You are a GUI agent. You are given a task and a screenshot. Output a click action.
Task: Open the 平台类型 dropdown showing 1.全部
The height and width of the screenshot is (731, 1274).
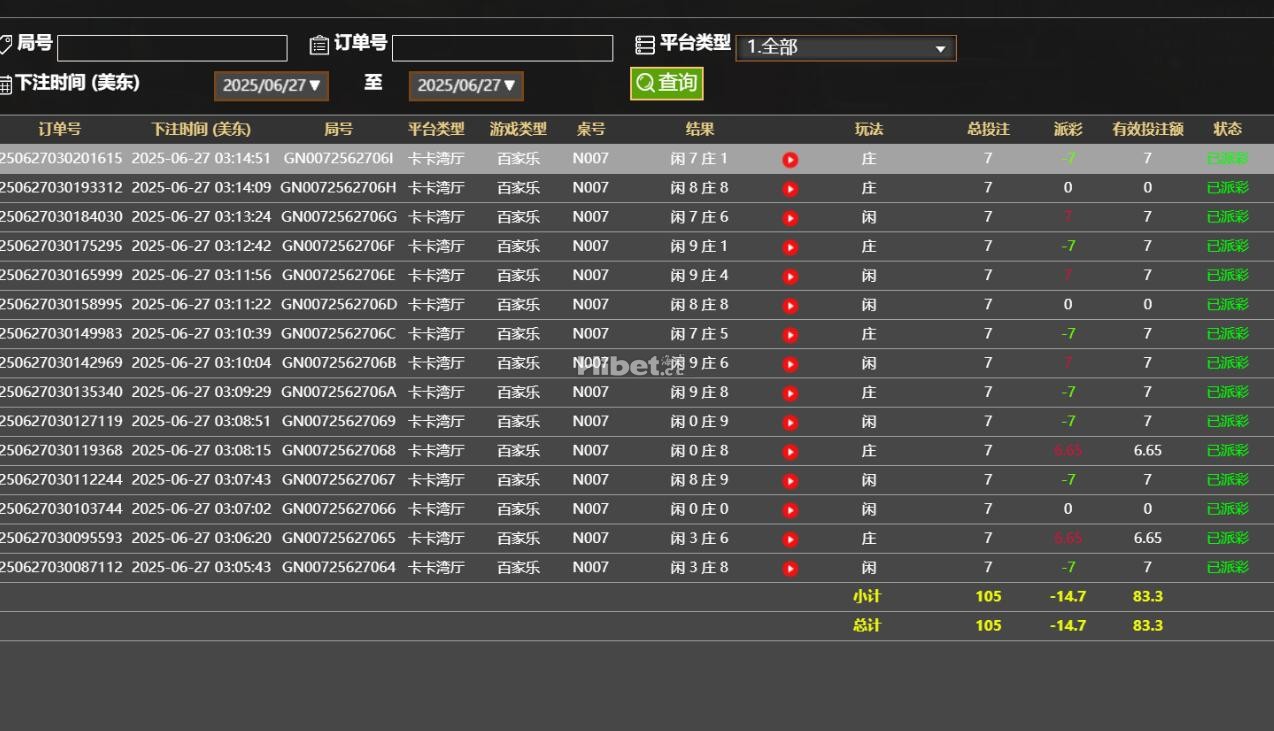coord(845,47)
